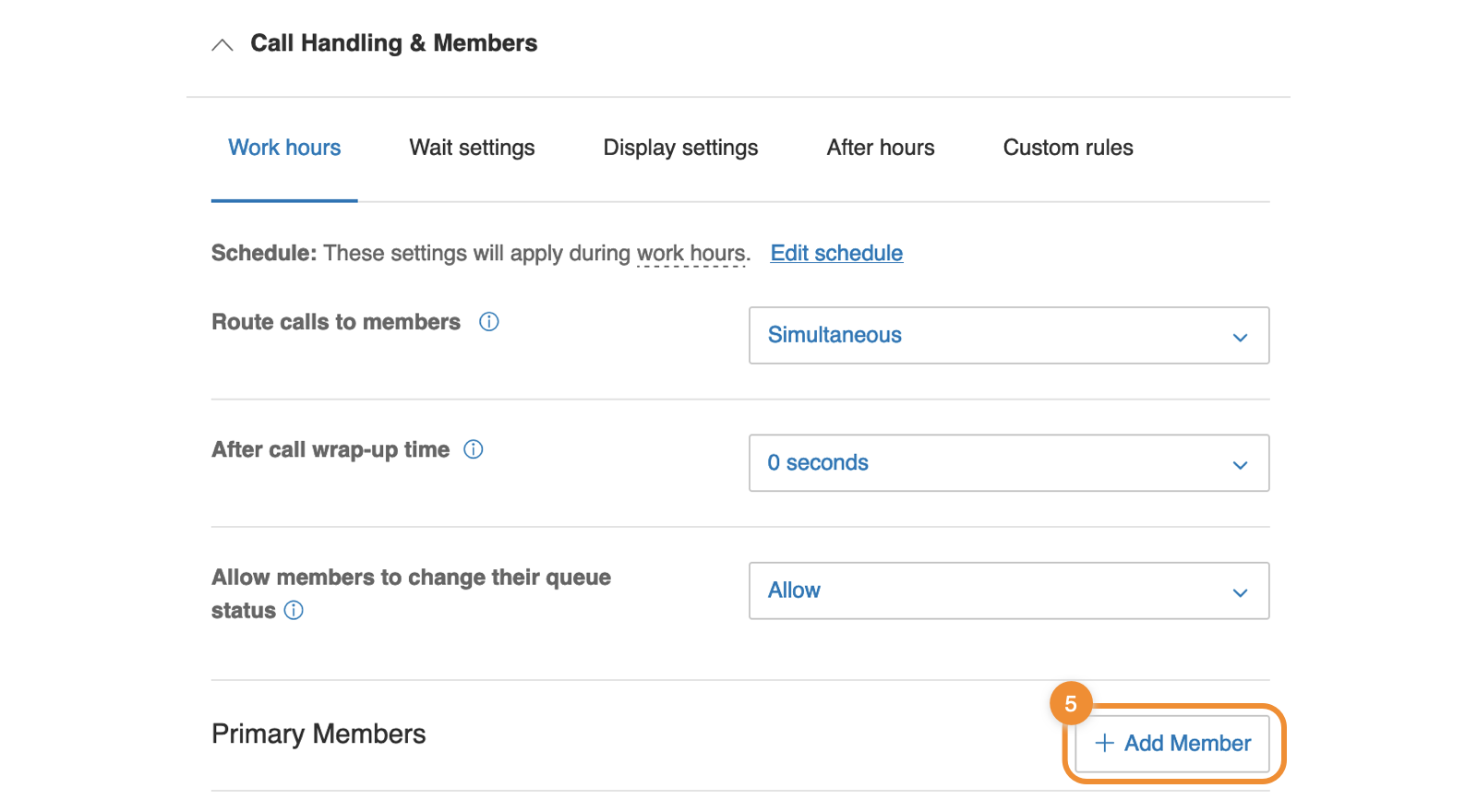Click the chevron arrow in Simultaneous field
Screen dimensions: 1477x812
pyautogui.click(x=1240, y=337)
